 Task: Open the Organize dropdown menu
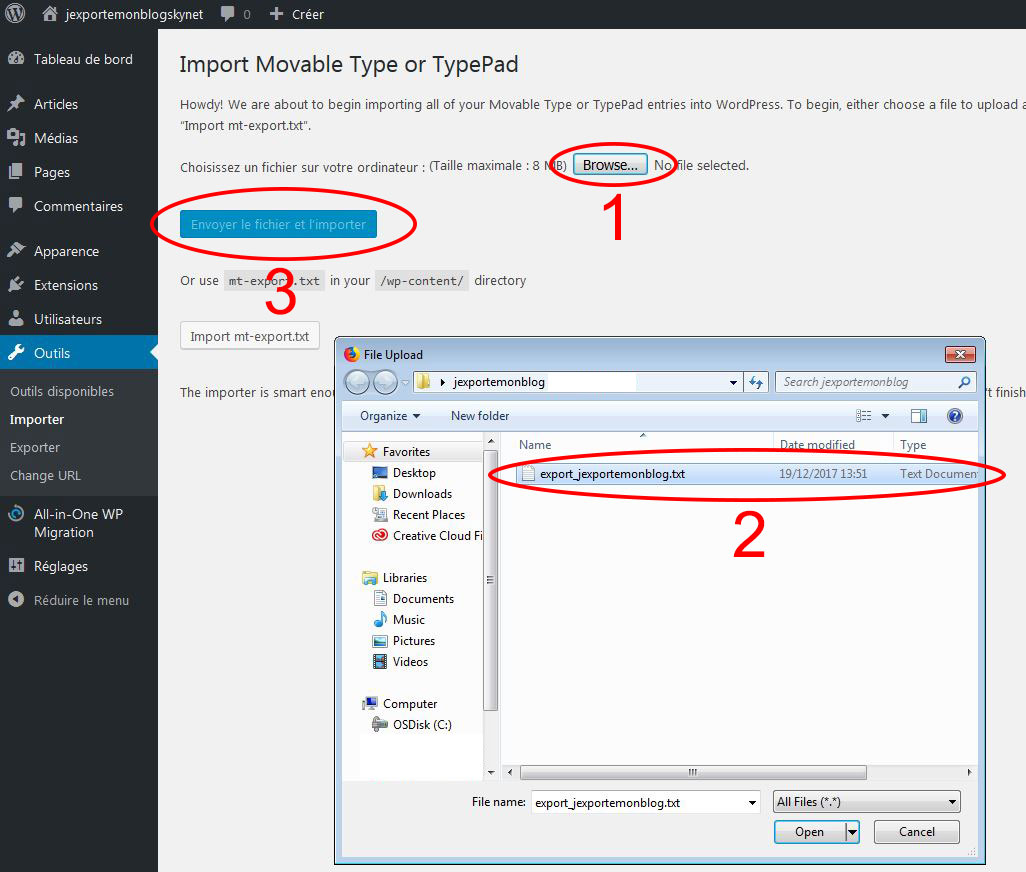tap(390, 415)
